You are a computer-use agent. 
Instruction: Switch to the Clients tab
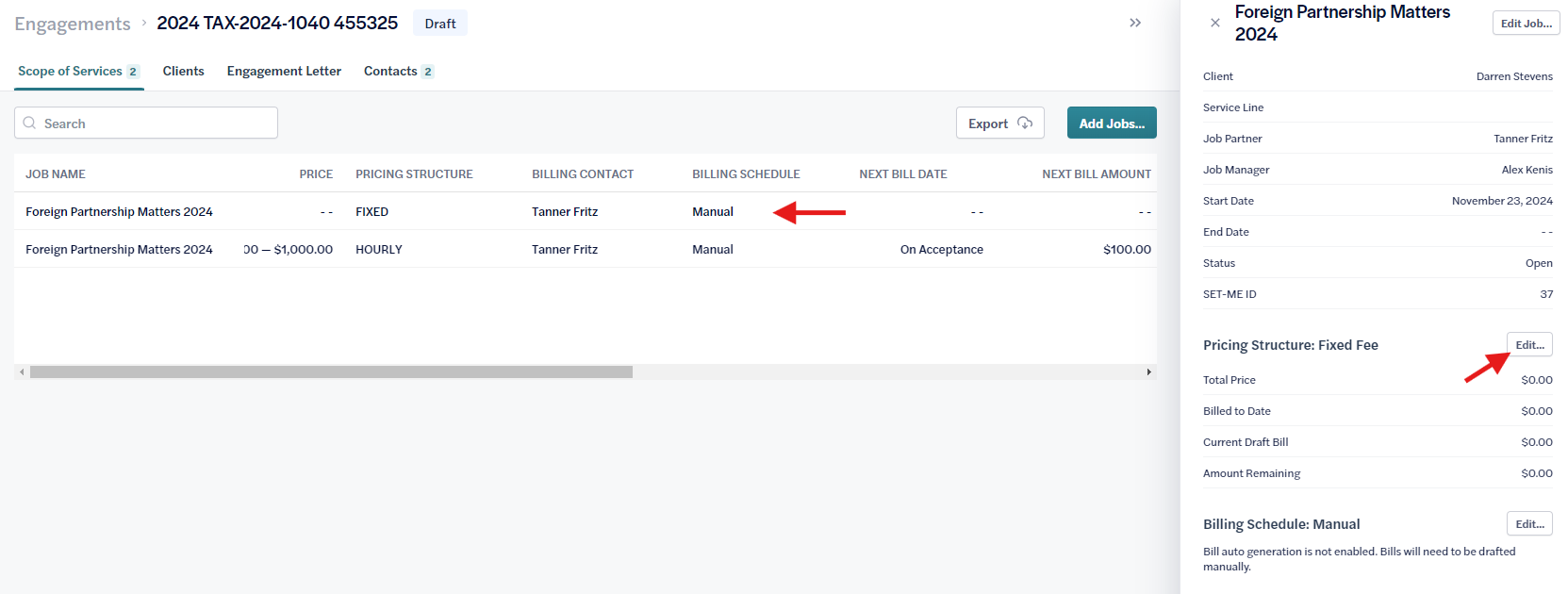183,72
